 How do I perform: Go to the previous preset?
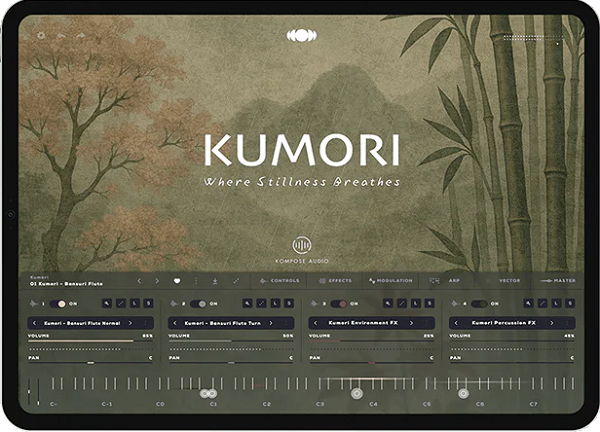click(139, 281)
